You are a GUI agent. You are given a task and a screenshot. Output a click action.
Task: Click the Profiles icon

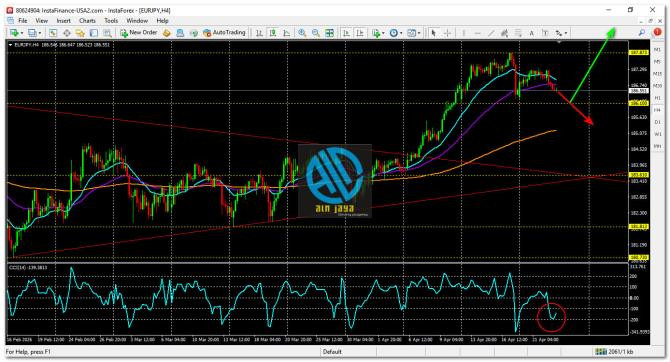pyautogui.click(x=32, y=33)
